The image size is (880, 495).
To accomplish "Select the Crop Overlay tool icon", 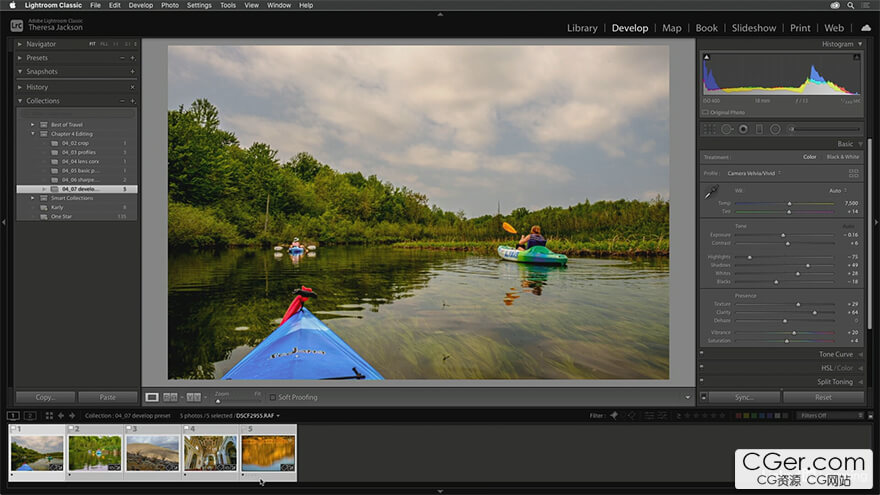I will [709, 128].
